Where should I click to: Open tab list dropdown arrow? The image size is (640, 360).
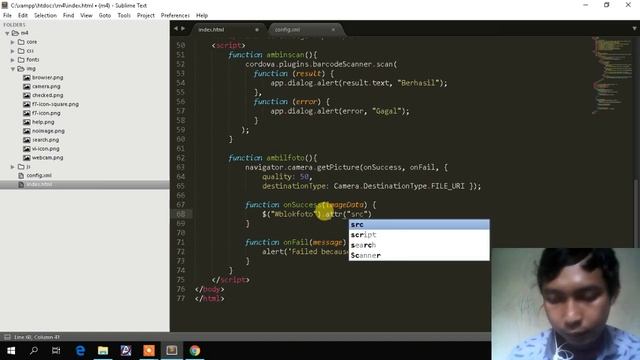tap(634, 29)
